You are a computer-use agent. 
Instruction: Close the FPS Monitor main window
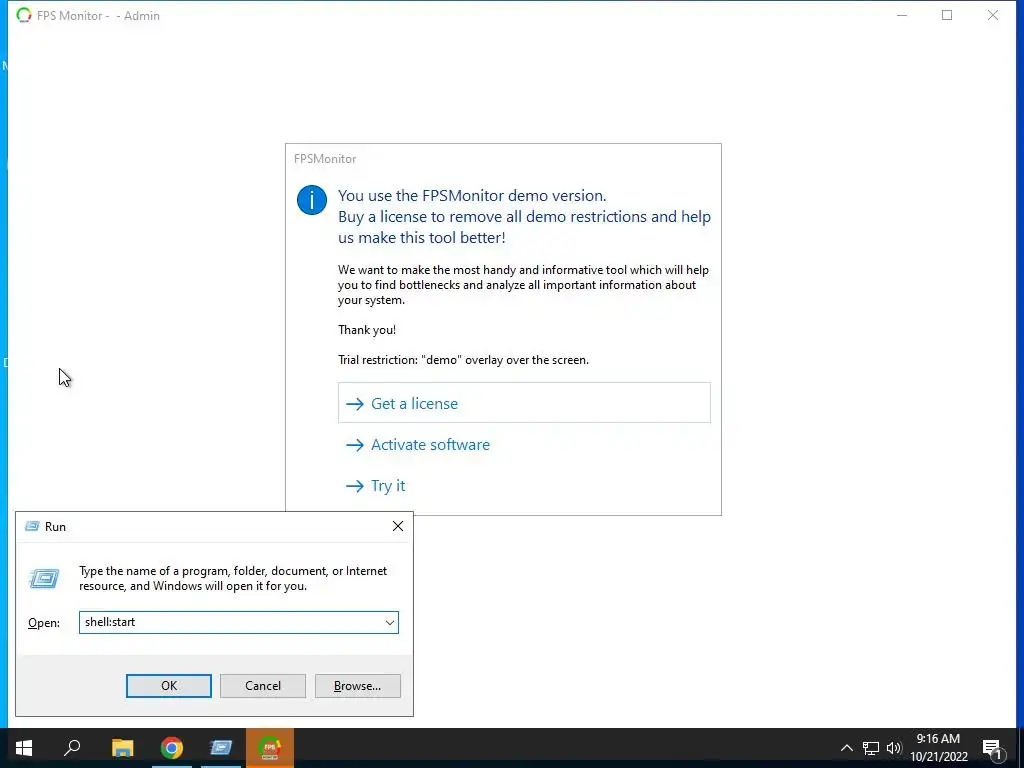993,15
